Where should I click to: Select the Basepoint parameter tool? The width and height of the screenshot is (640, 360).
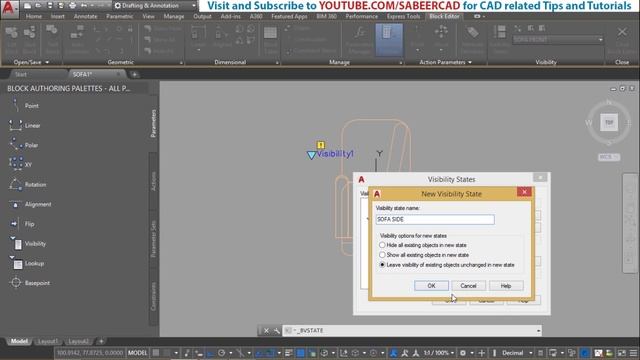point(29,283)
